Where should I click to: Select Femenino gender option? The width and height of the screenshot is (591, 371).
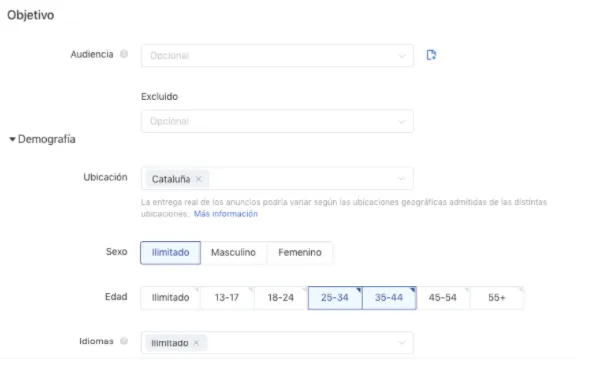300,253
